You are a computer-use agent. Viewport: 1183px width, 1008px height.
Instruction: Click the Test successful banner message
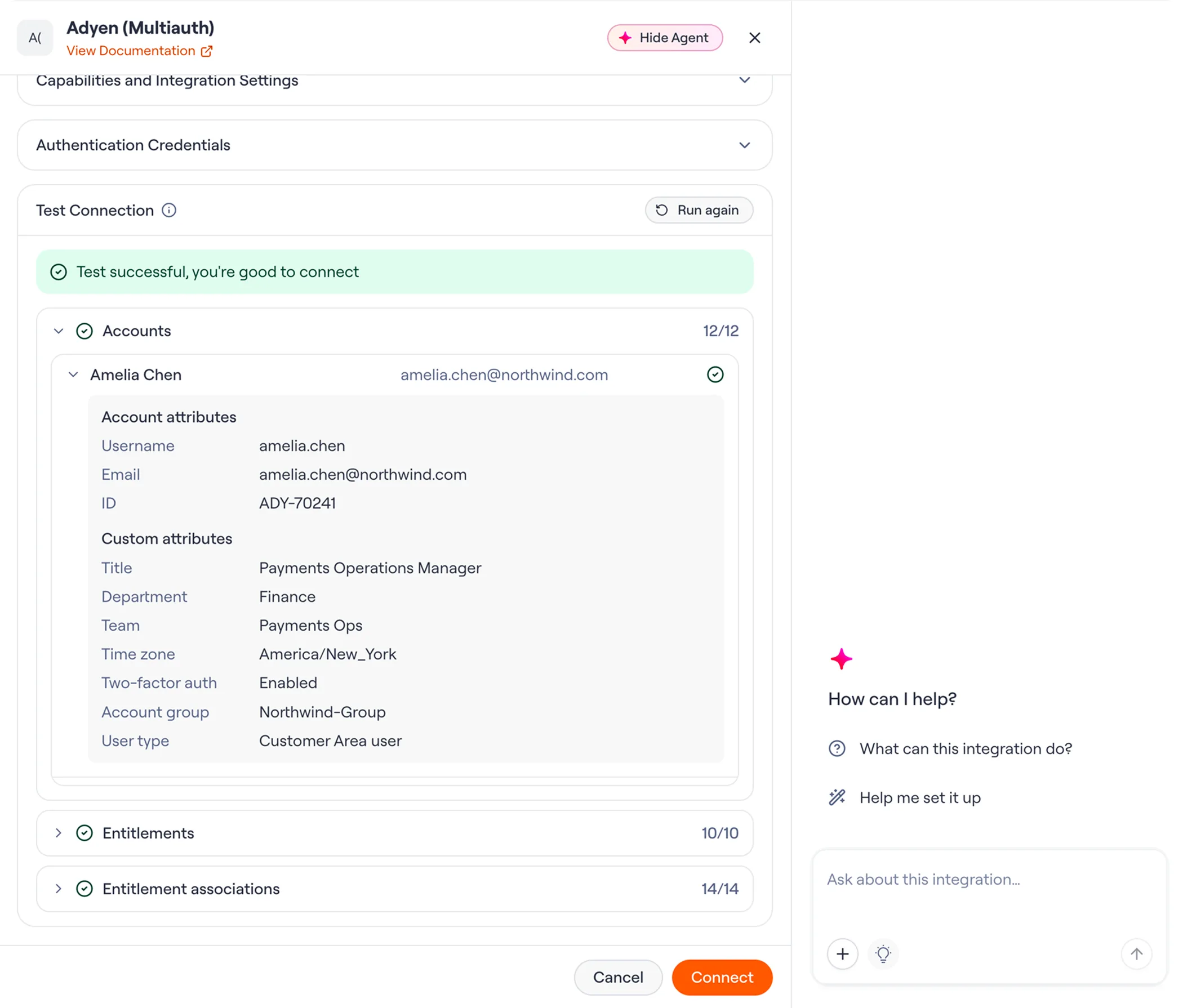pos(217,271)
